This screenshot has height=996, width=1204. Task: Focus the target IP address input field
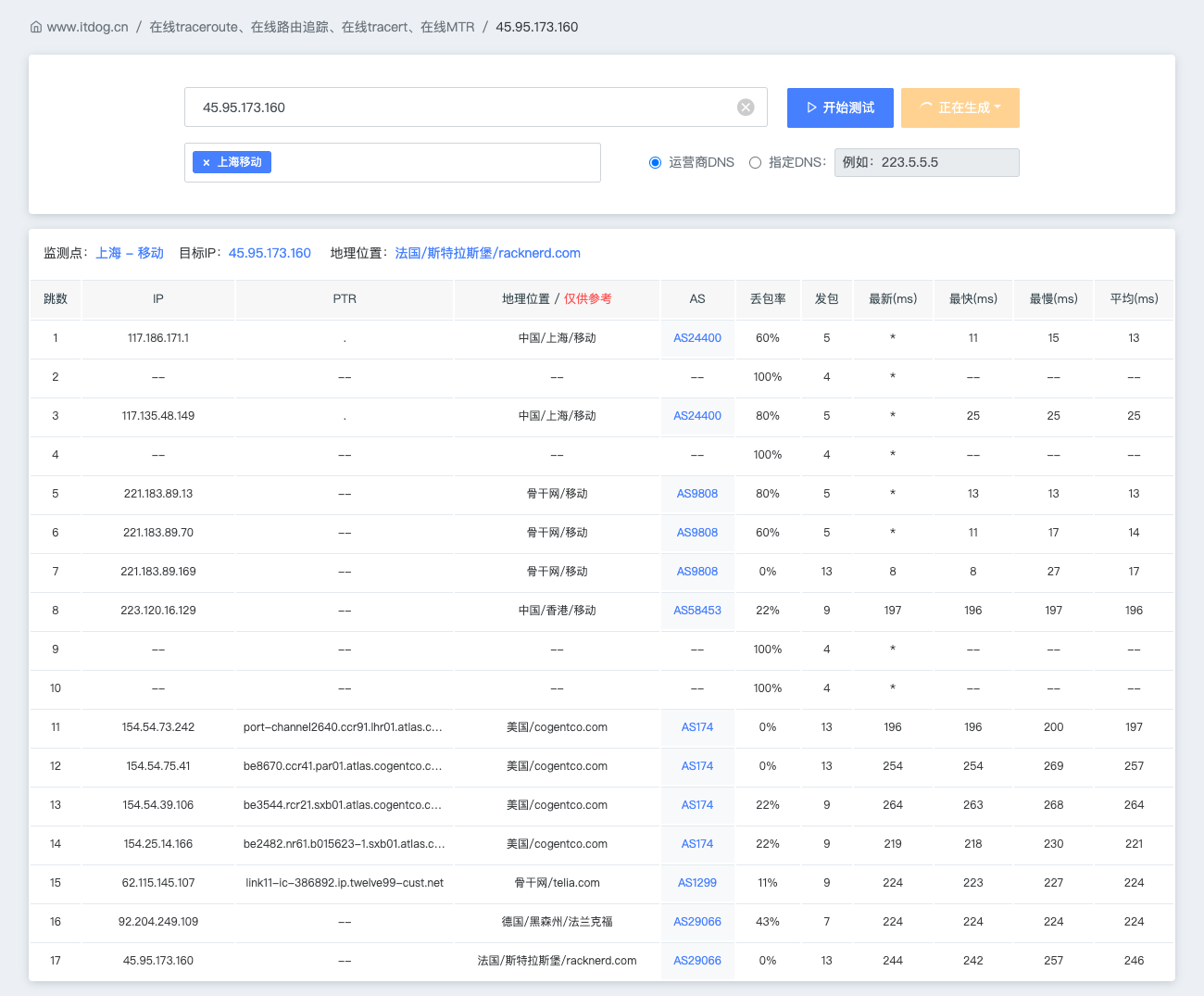[x=476, y=107]
